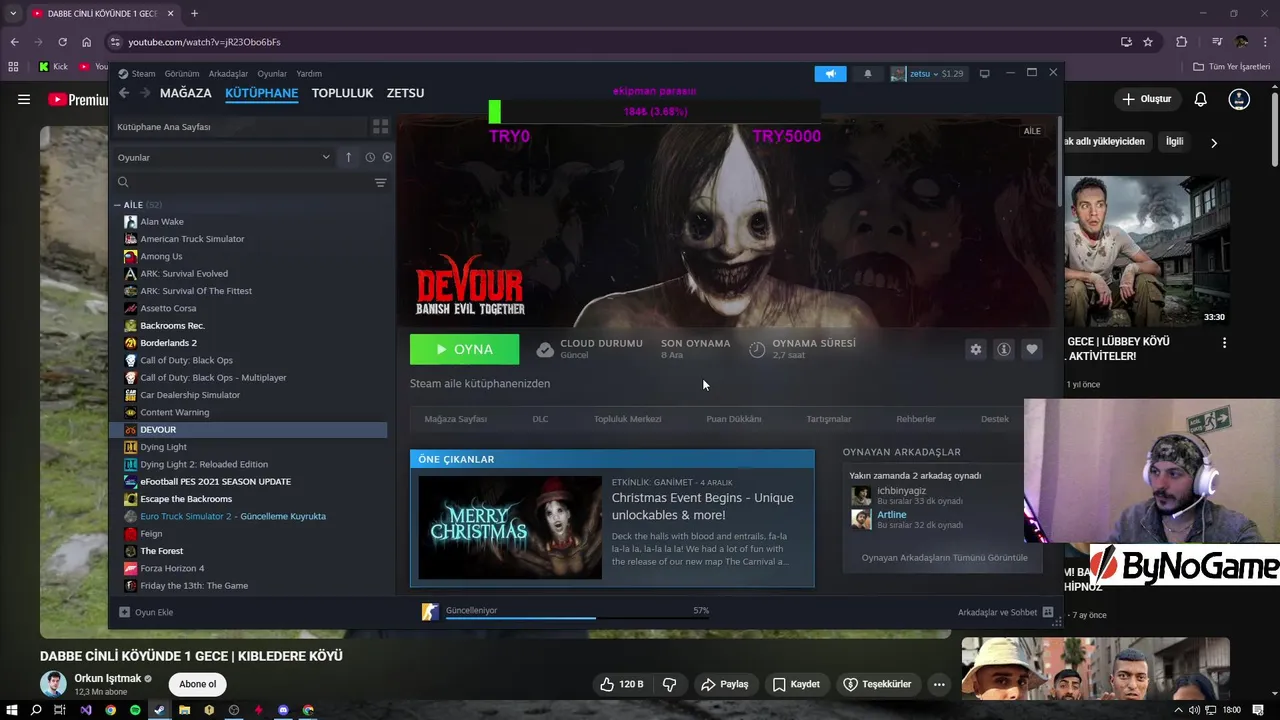The image size is (1280, 720).
Task: Open Merry Christmas event thumbnail
Action: (x=510, y=527)
